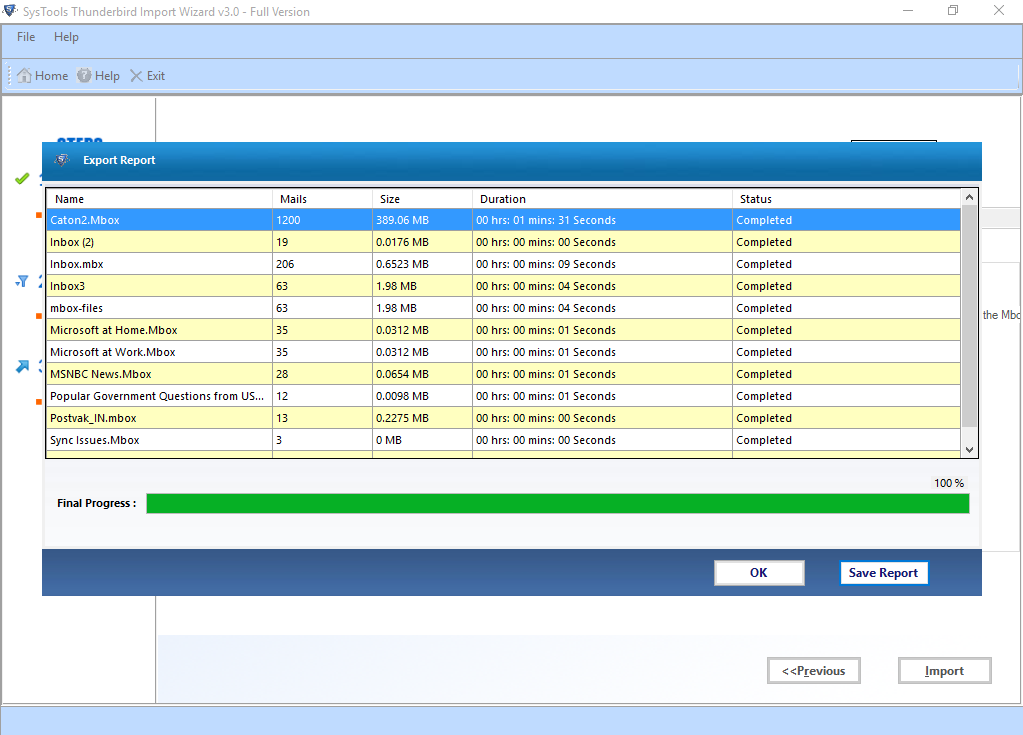
Task: Click the blue arrow import step icon
Action: tap(22, 367)
